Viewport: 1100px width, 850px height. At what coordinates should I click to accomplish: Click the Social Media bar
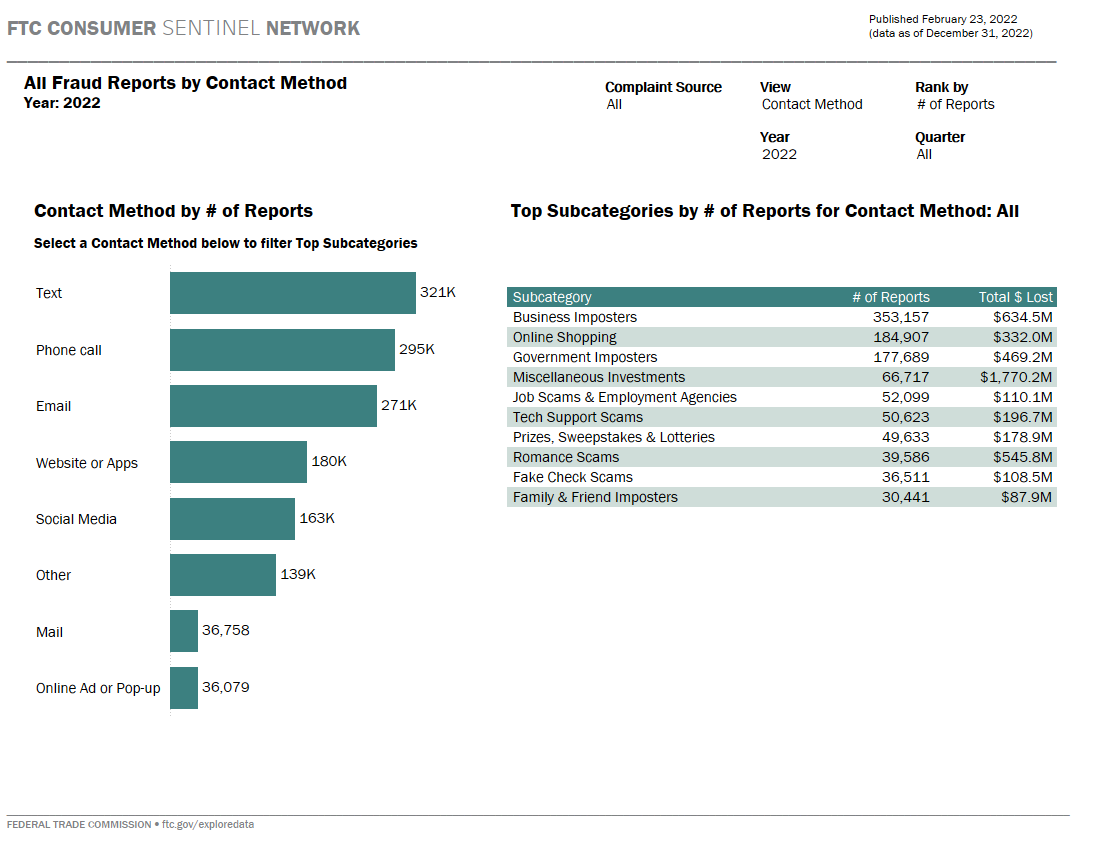tap(232, 519)
